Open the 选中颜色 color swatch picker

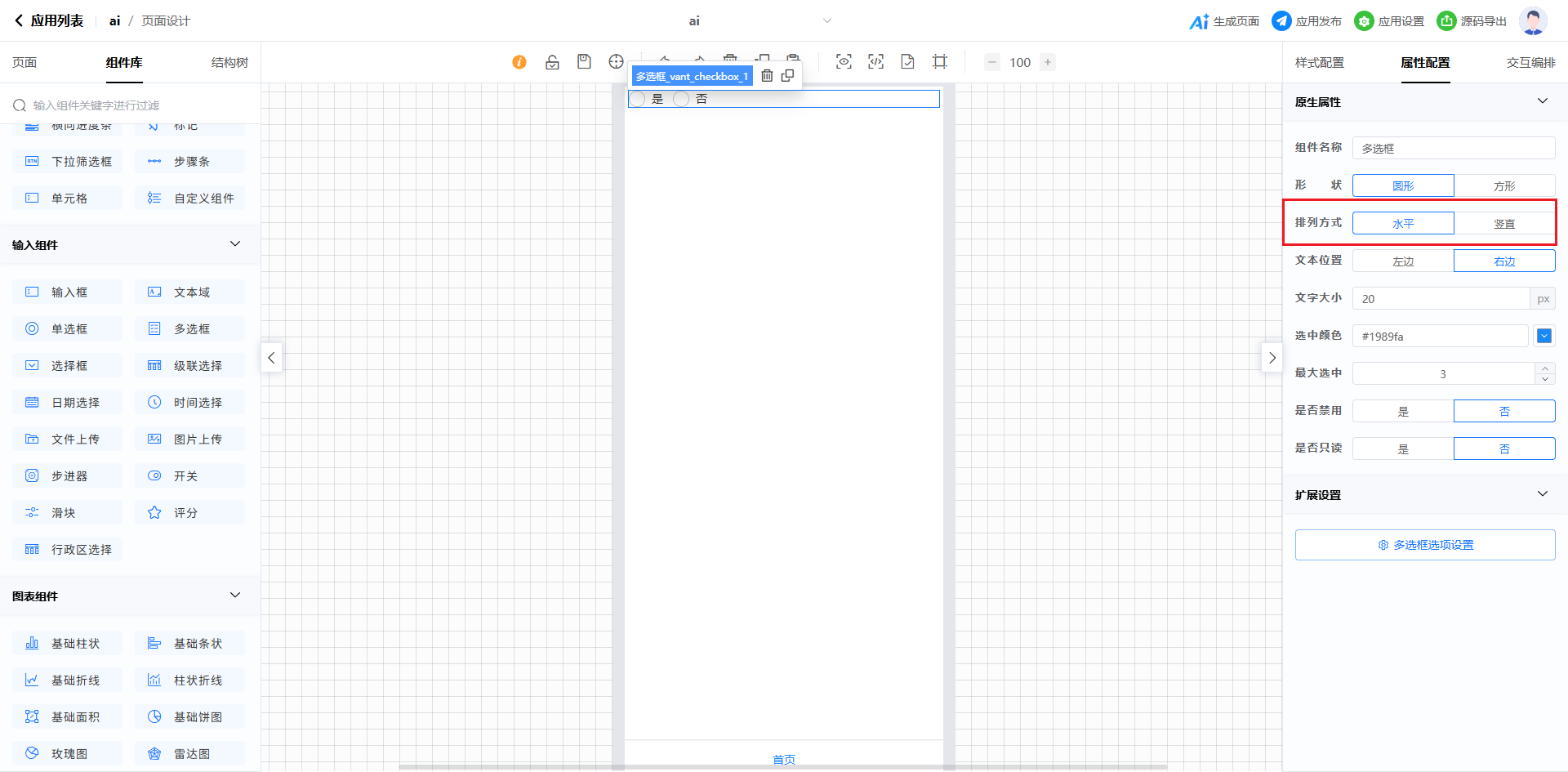1543,336
